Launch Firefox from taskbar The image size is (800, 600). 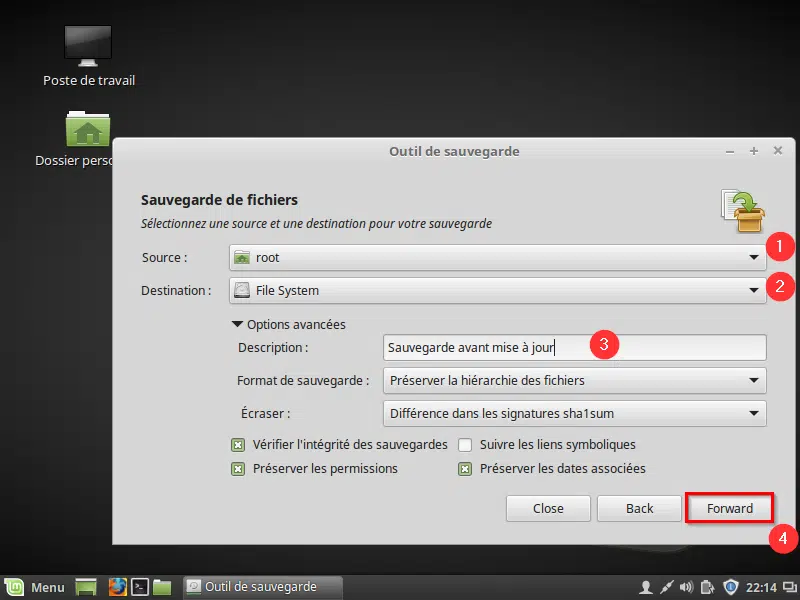[x=118, y=587]
